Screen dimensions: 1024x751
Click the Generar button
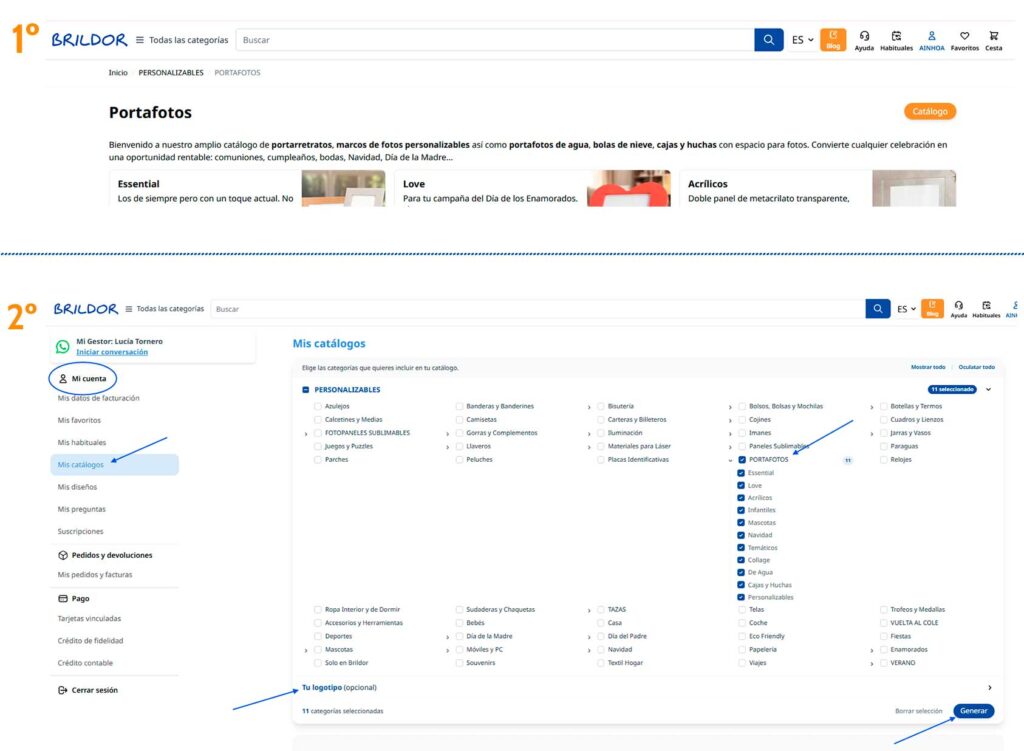pyautogui.click(x=974, y=711)
